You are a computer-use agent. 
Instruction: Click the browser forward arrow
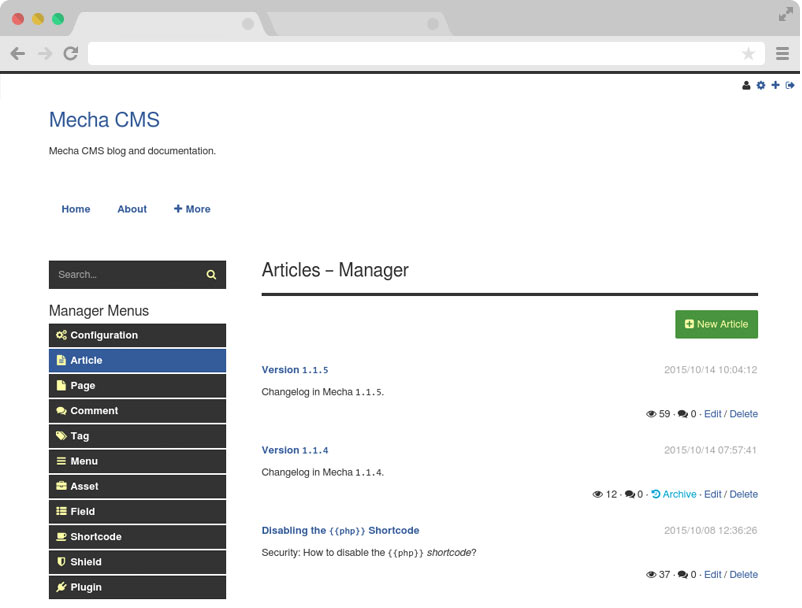[x=45, y=53]
